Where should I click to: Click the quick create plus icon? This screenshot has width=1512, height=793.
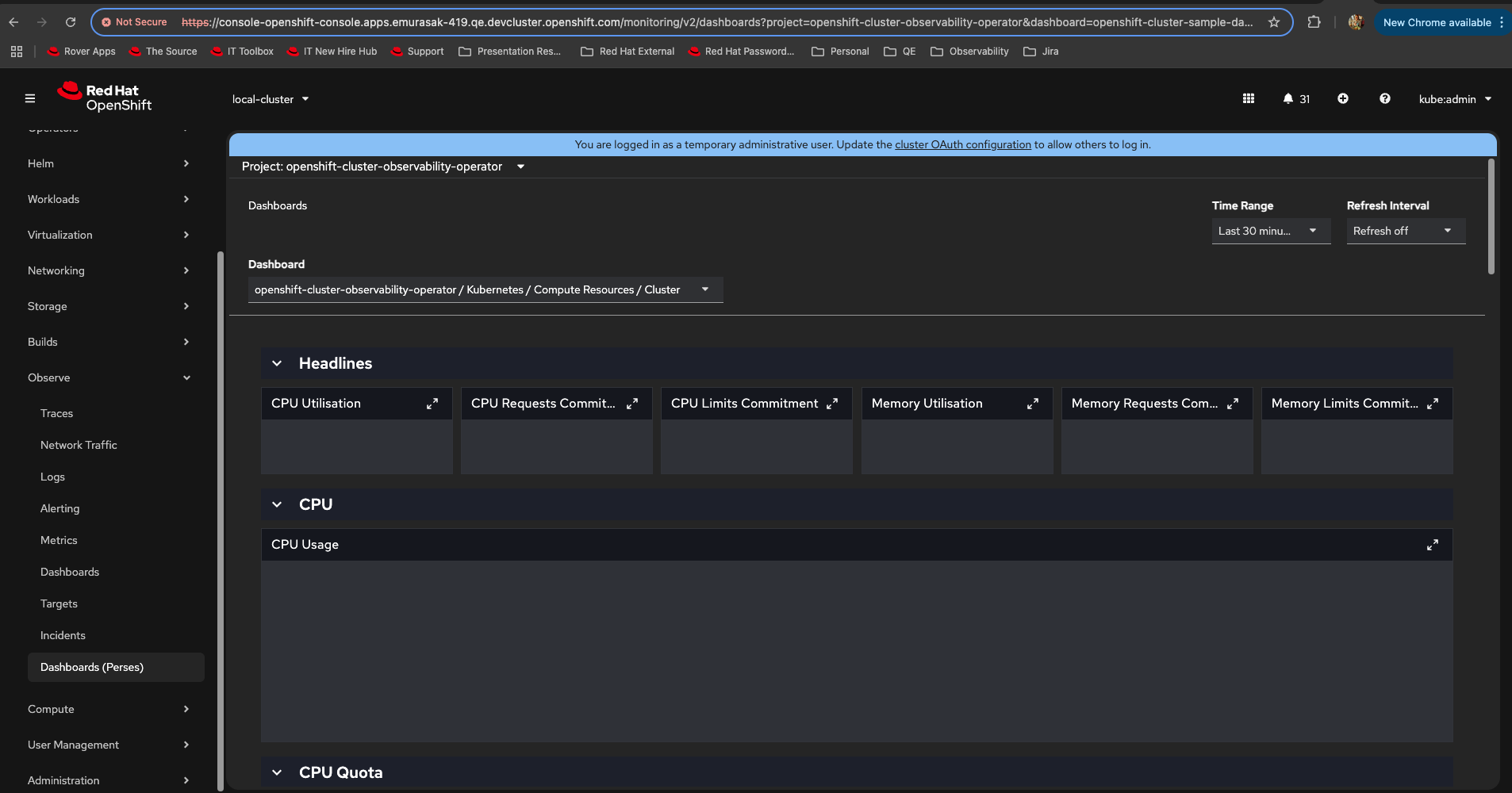1342,99
